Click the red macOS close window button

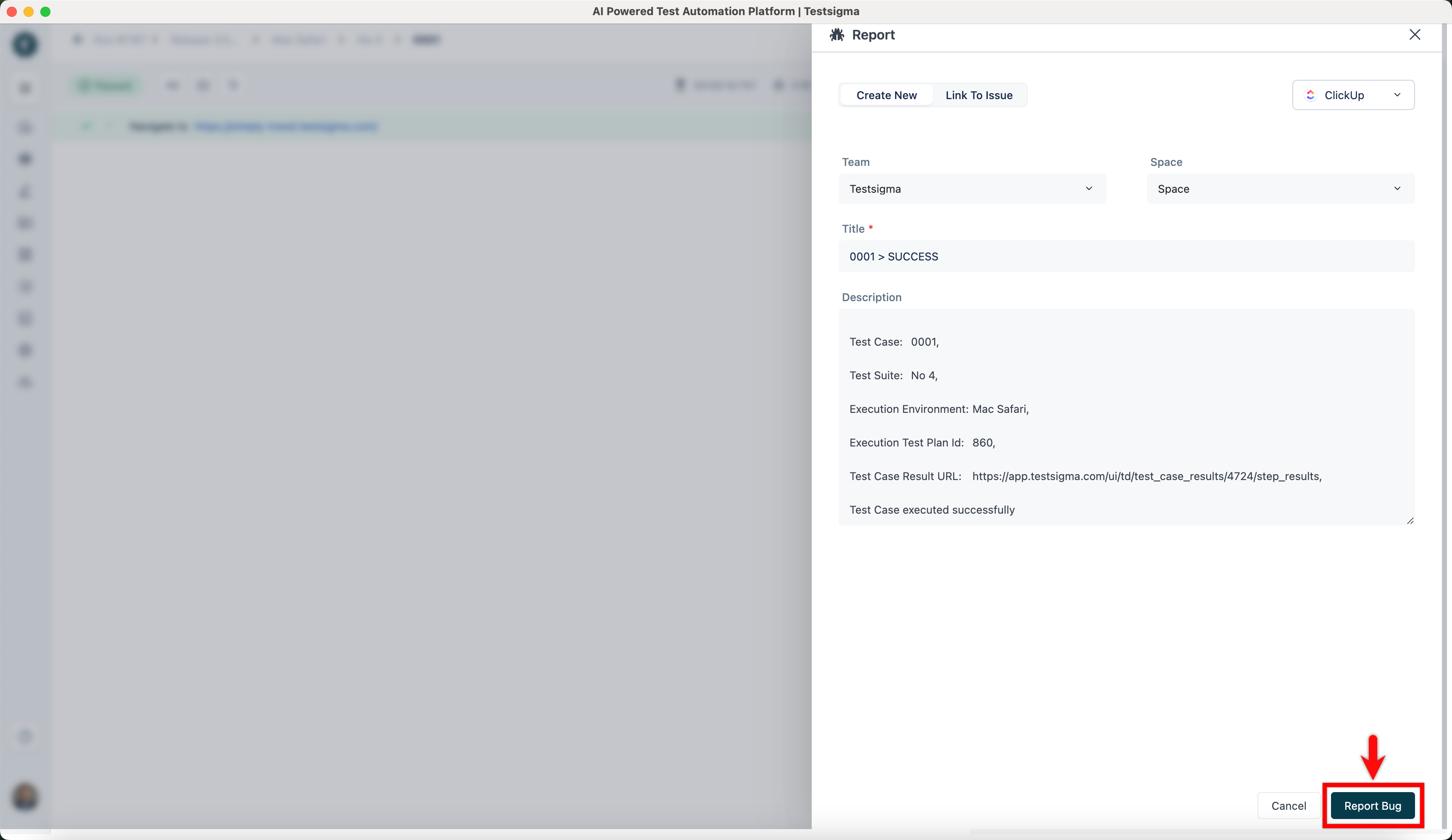(x=11, y=11)
